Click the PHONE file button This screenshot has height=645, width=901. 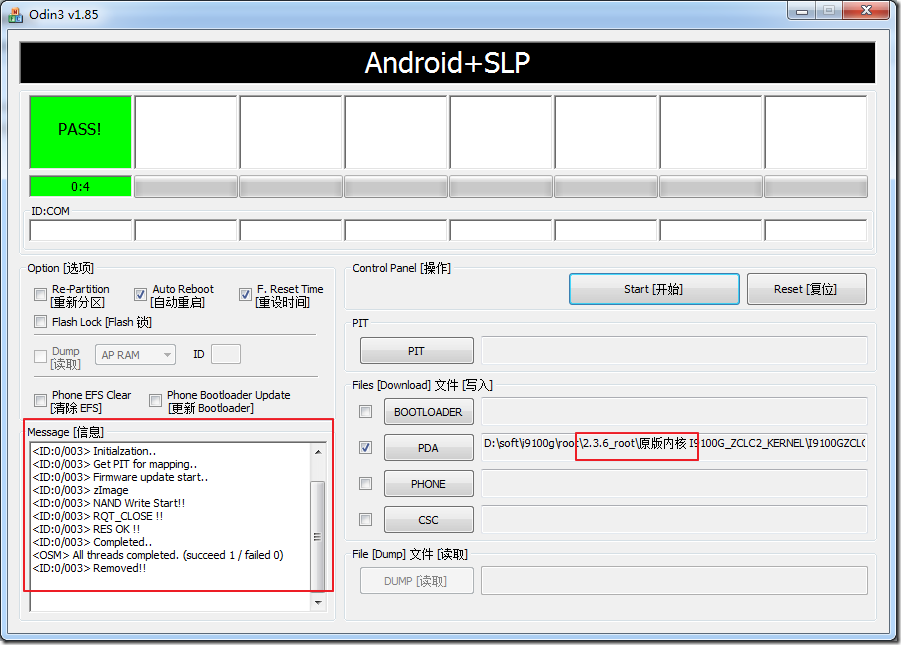pyautogui.click(x=429, y=484)
